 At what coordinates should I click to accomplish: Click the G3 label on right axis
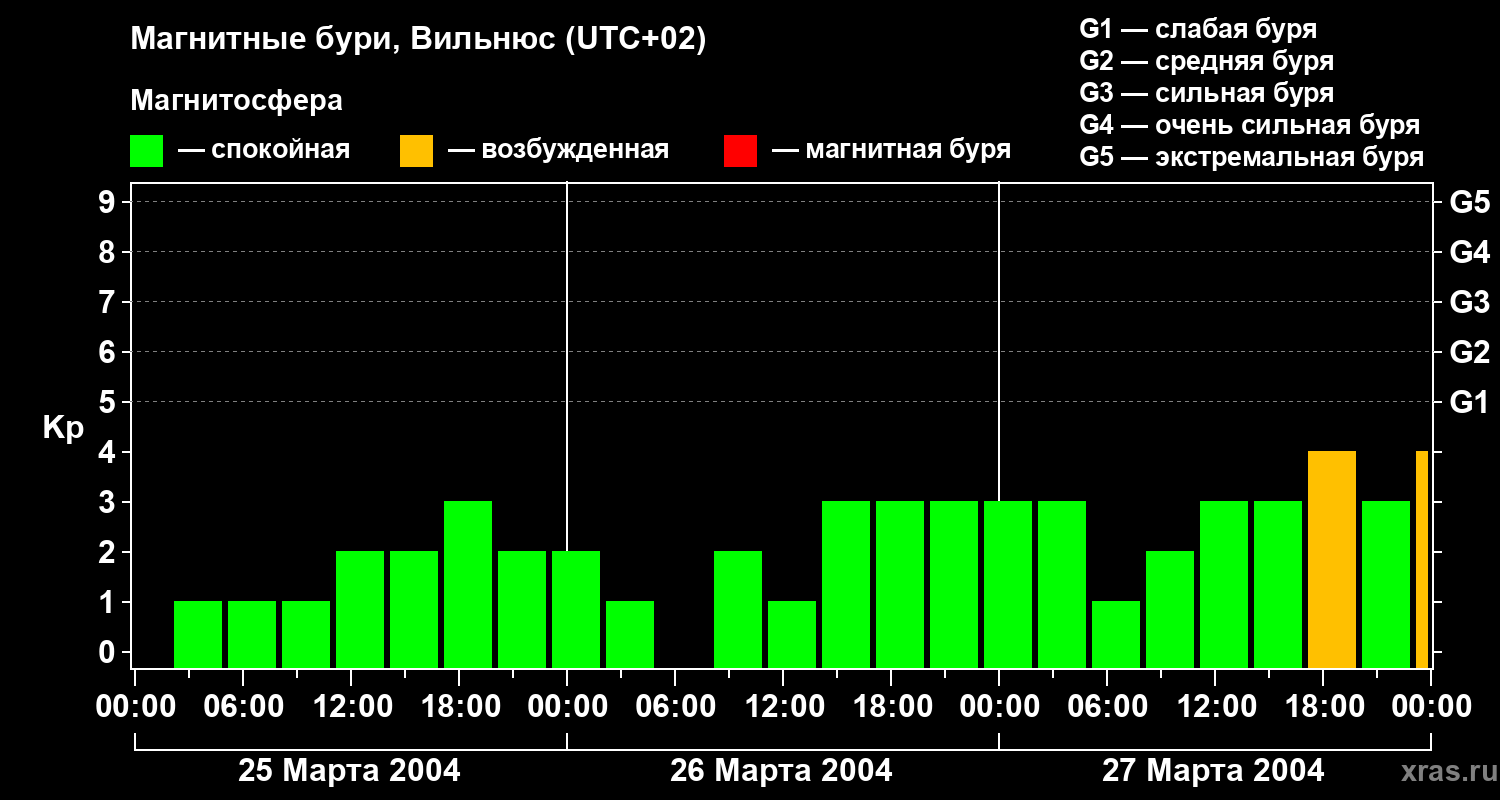1470,302
